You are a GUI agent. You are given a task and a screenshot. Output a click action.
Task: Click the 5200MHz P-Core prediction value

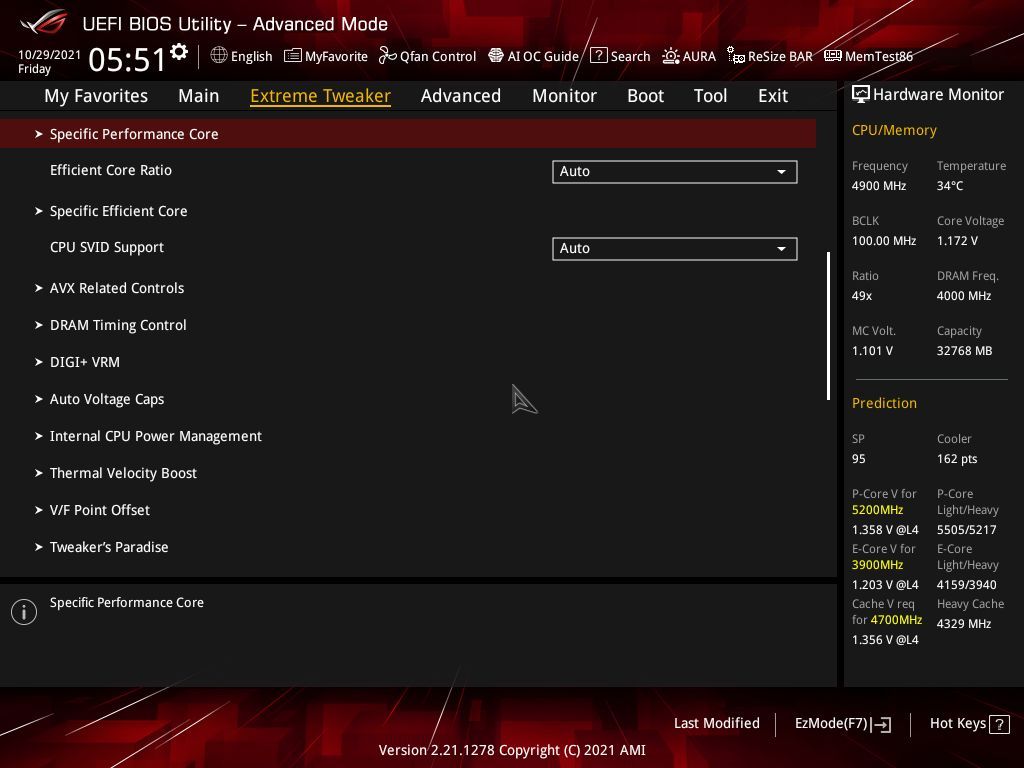click(x=878, y=510)
